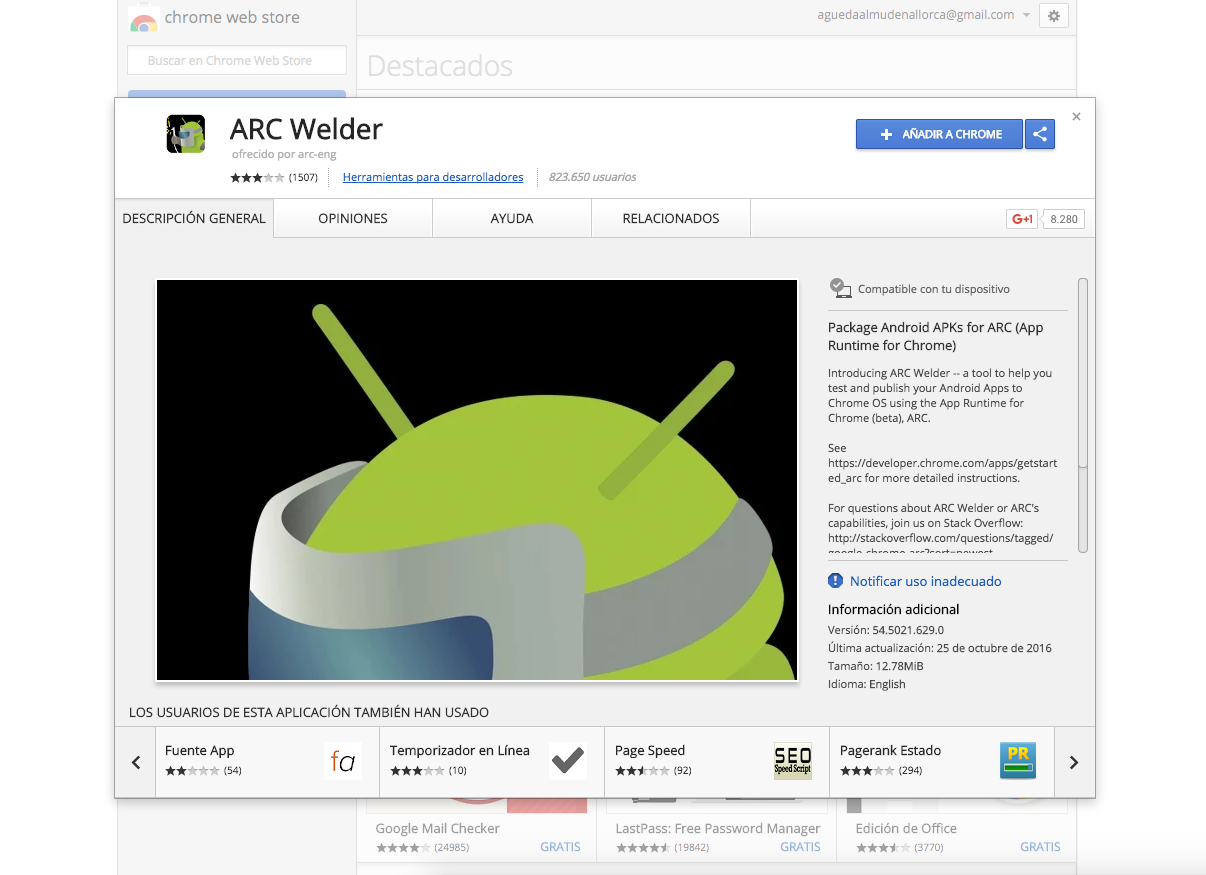1206x875 pixels.
Task: Click GRATIS under Google Mail Checker
Action: tap(560, 847)
